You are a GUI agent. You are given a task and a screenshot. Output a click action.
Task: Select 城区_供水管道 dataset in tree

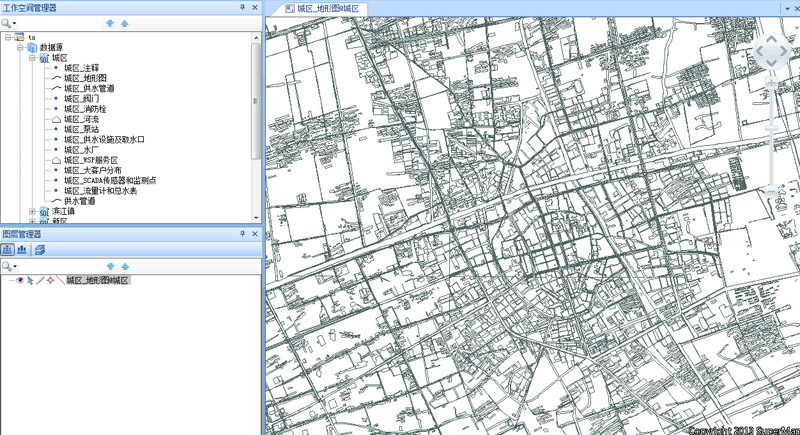coord(88,88)
